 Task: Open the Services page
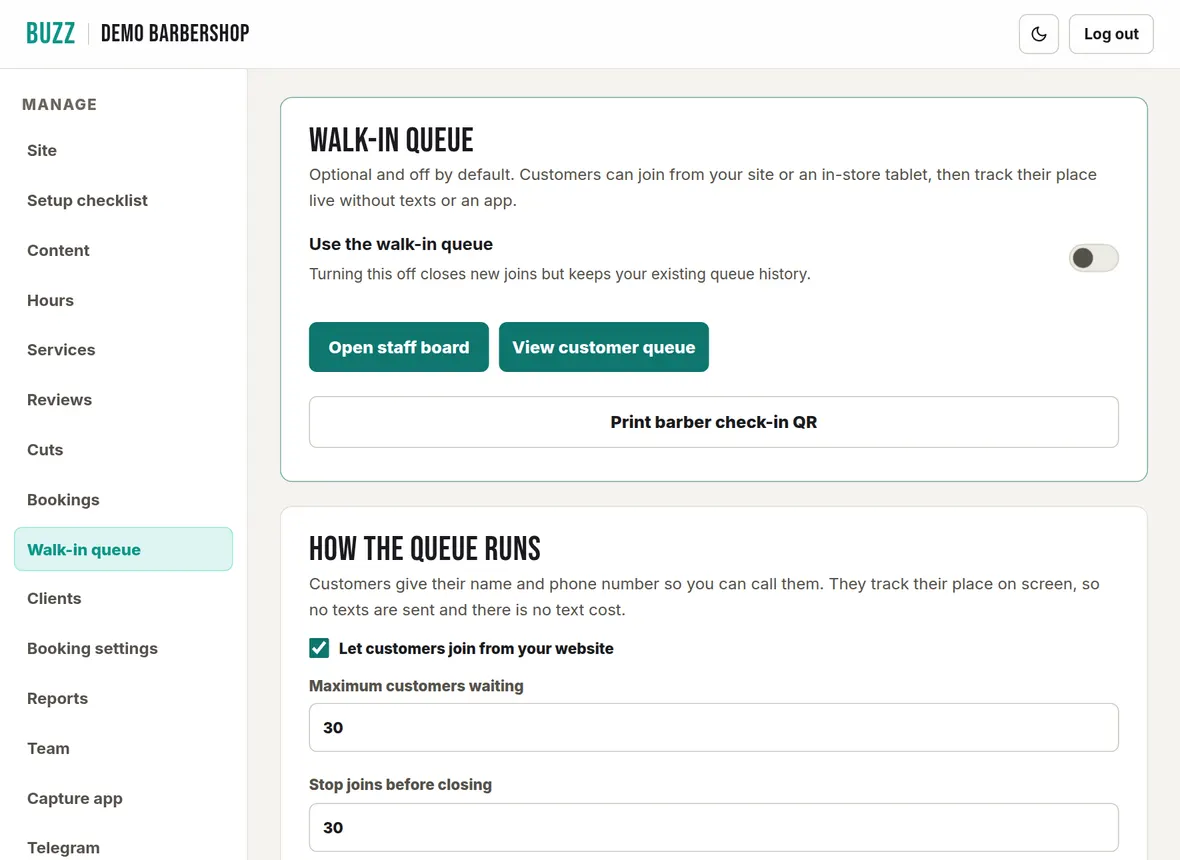pos(123,350)
